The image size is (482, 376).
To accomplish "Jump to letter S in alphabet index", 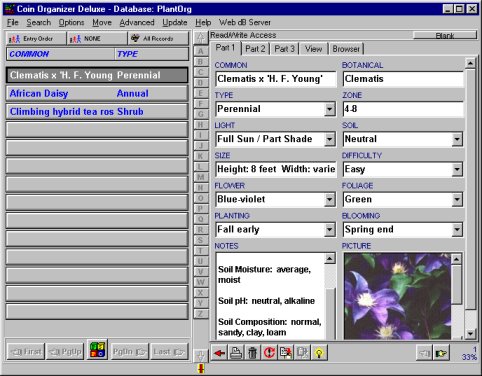I will click(x=200, y=240).
